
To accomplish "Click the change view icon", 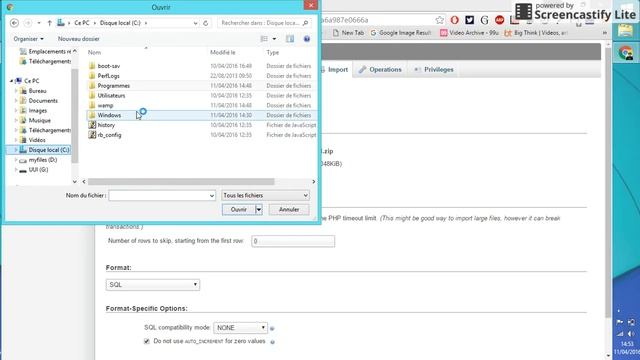I will pos(264,39).
